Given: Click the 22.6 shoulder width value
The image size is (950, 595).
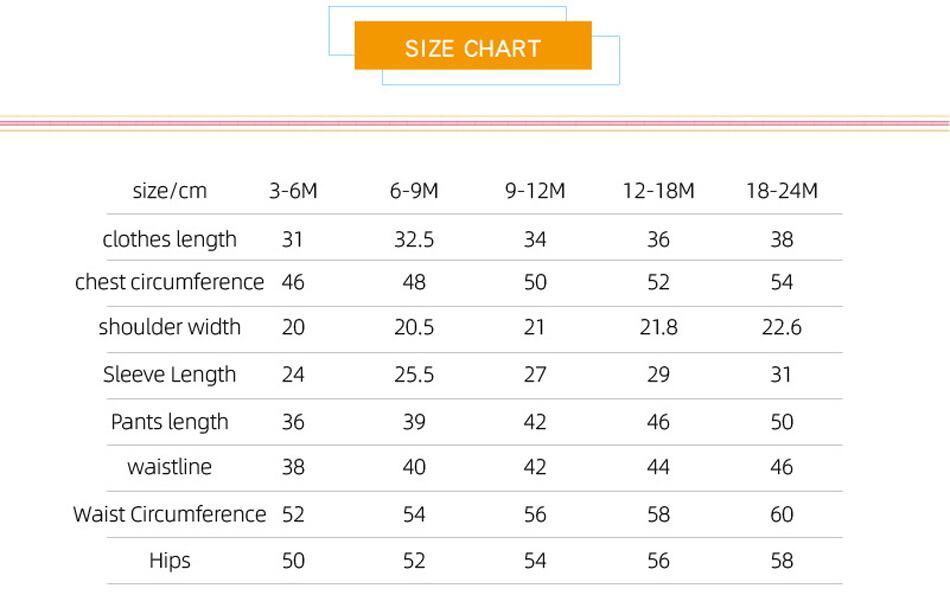Looking at the screenshot, I should (781, 327).
